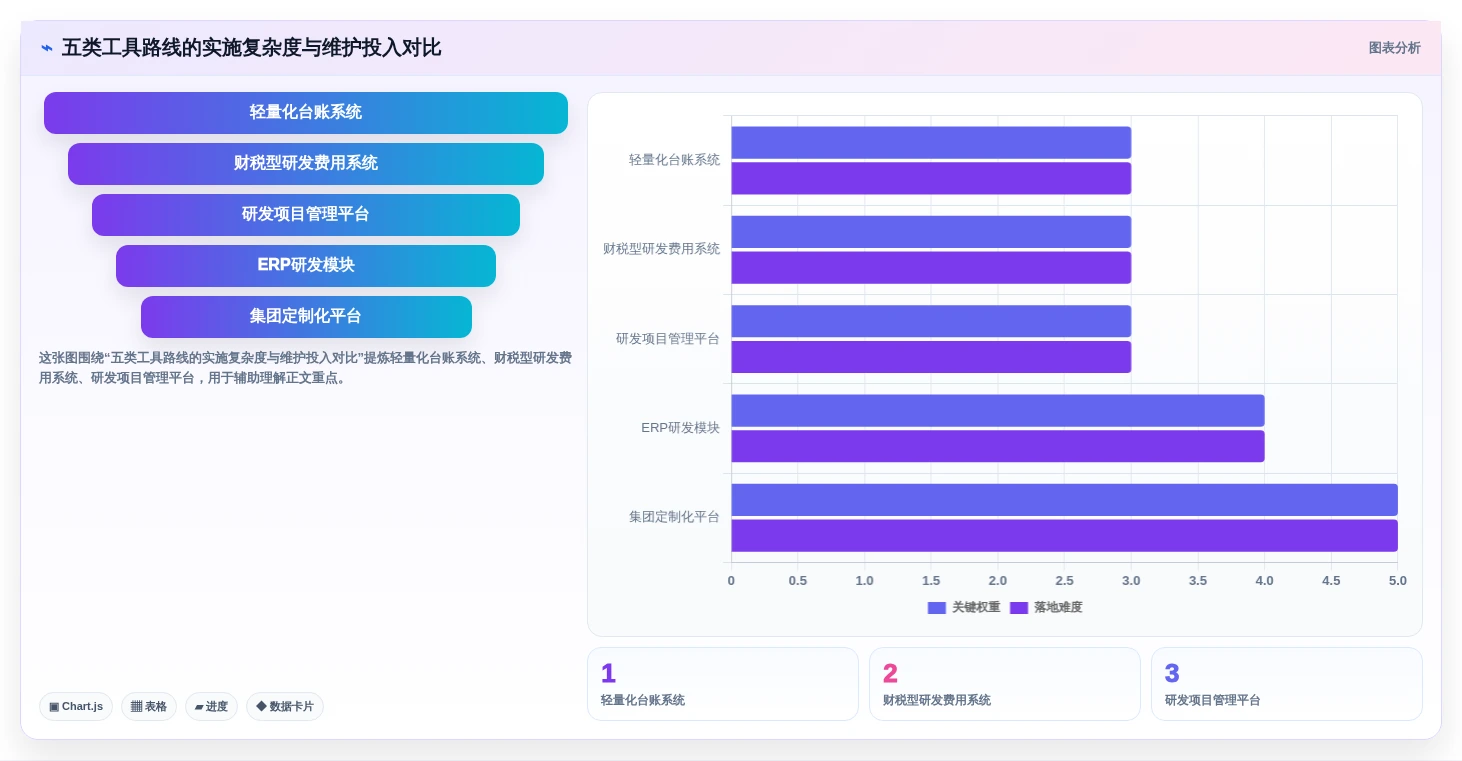Click the 表格 tag chip
The height and width of the screenshot is (761, 1462).
149,706
